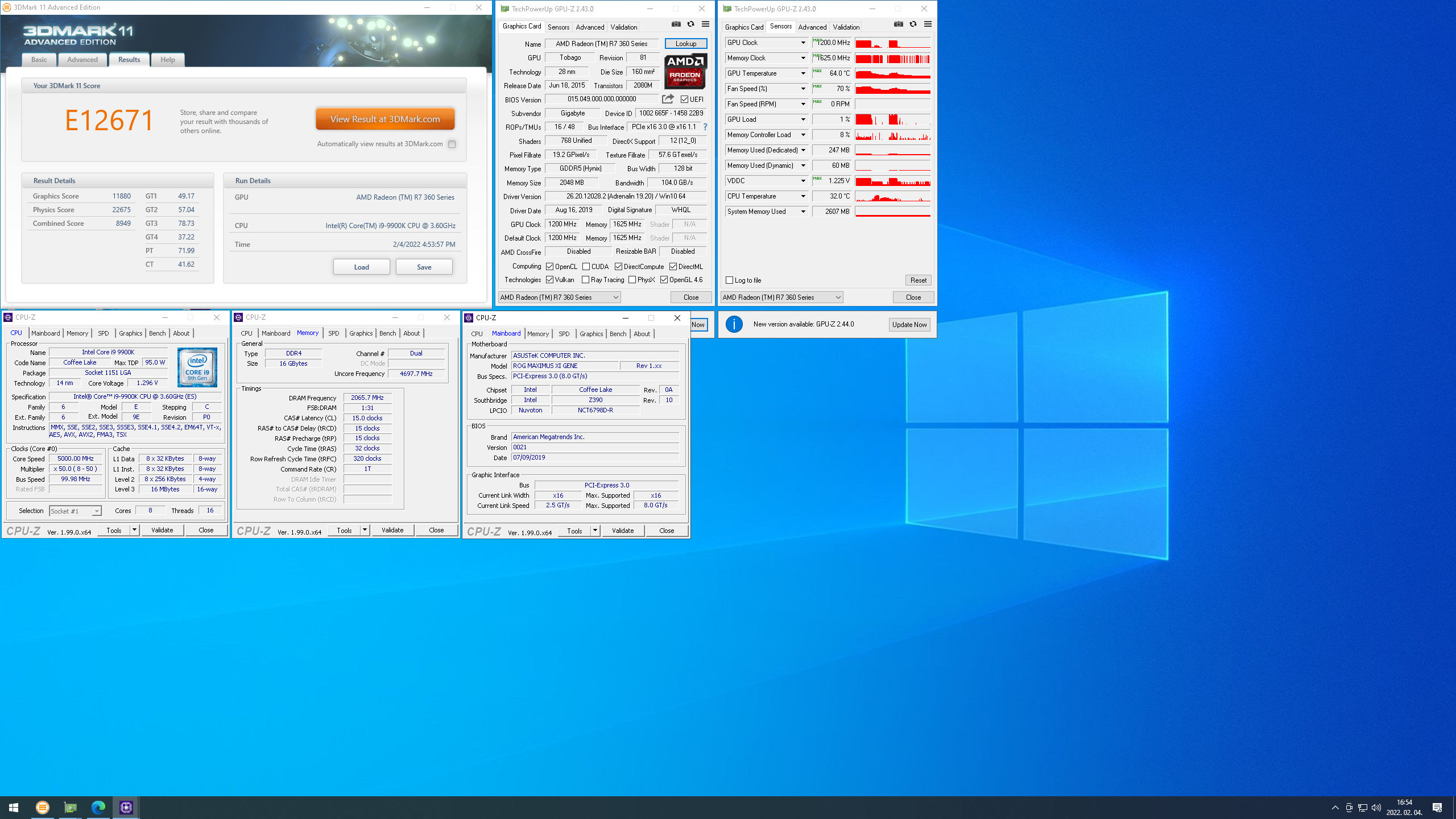This screenshot has width=1456, height=819.
Task: Open Memory Clock sensor dropdown
Action: pyautogui.click(x=803, y=58)
